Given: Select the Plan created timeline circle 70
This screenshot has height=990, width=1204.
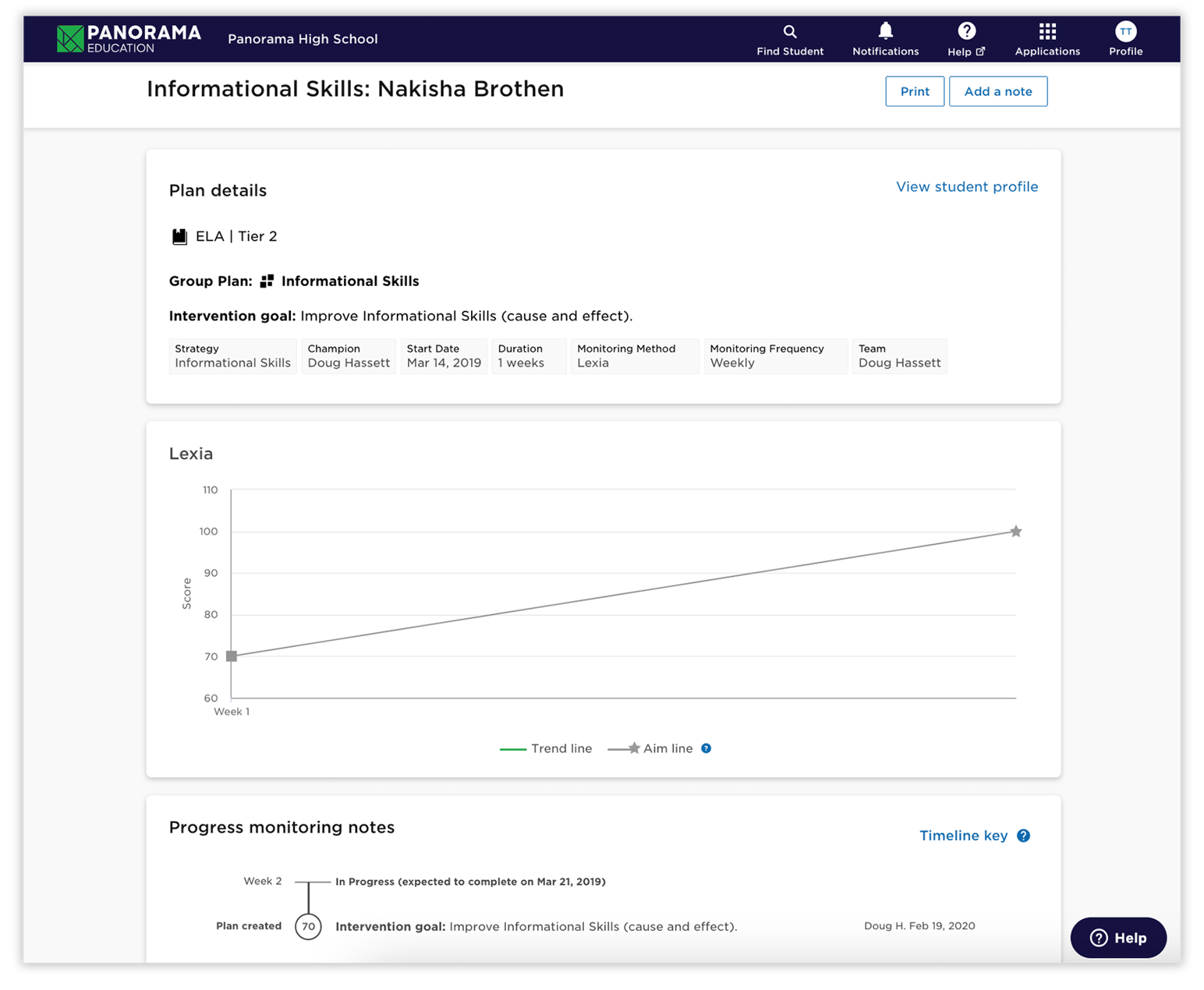Looking at the screenshot, I should coord(309,927).
